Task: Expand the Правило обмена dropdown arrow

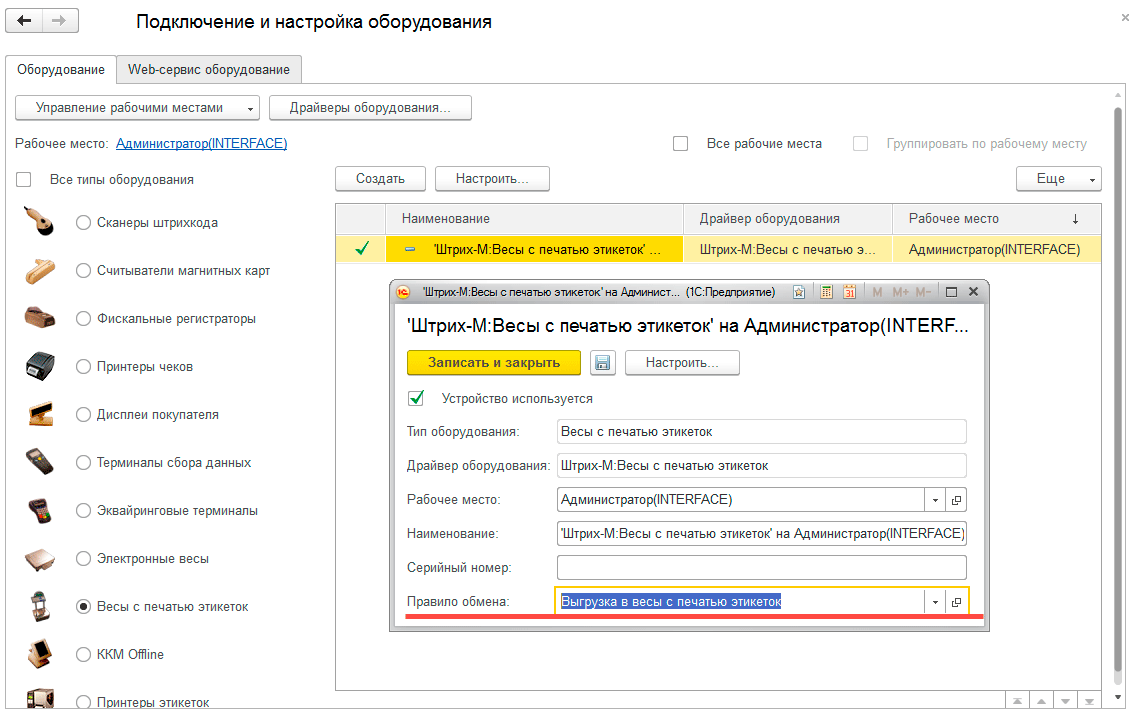Action: (935, 602)
